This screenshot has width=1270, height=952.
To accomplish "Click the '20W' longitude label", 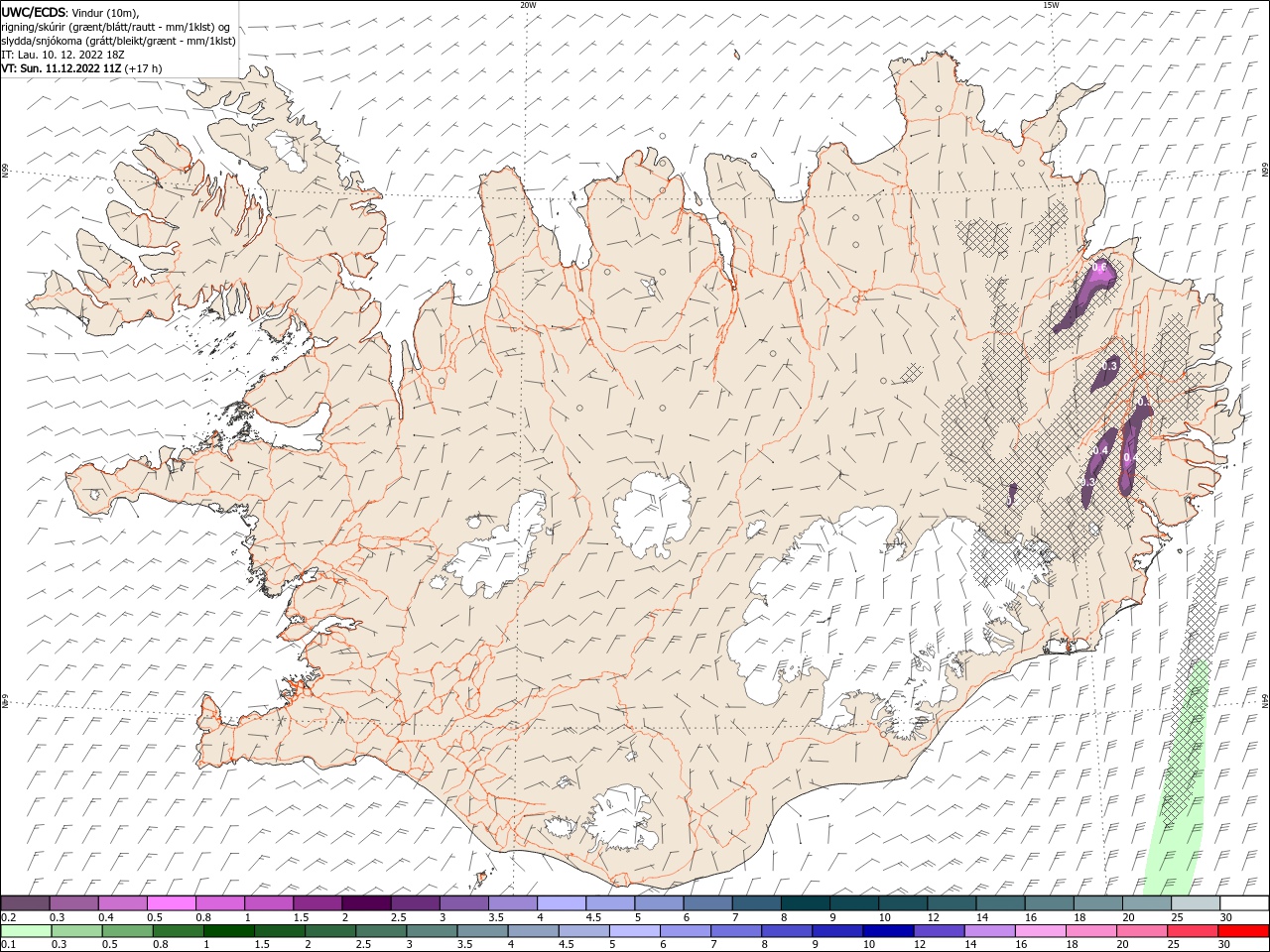I will 528,5.
